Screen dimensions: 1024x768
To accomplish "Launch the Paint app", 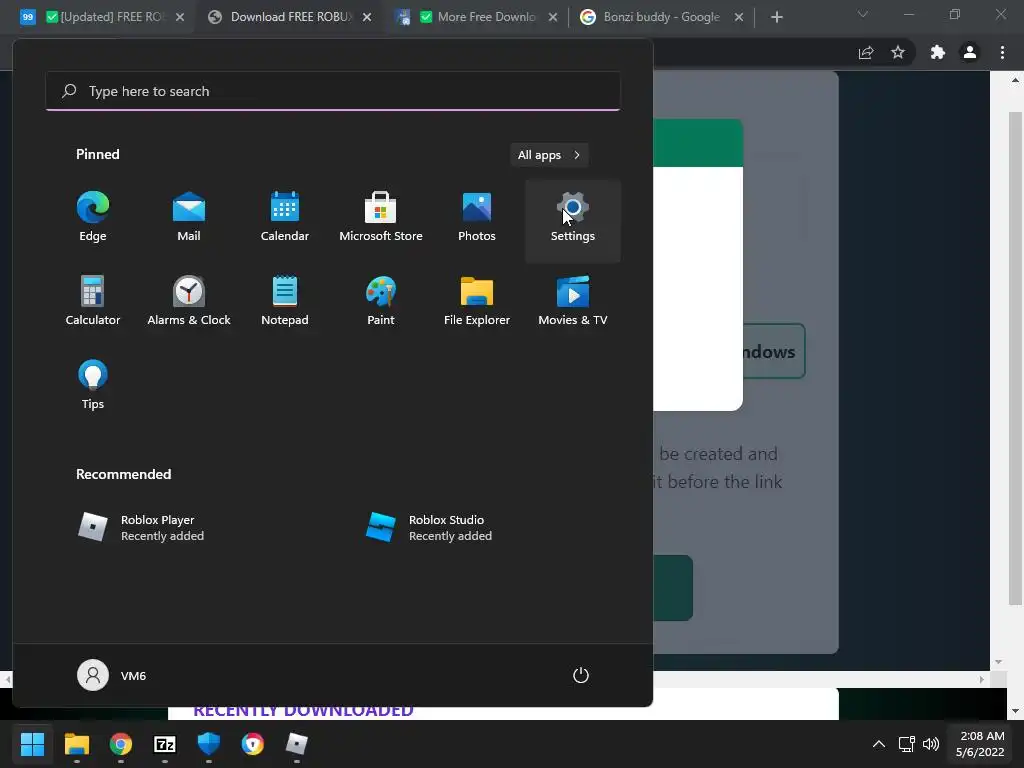I will [381, 302].
